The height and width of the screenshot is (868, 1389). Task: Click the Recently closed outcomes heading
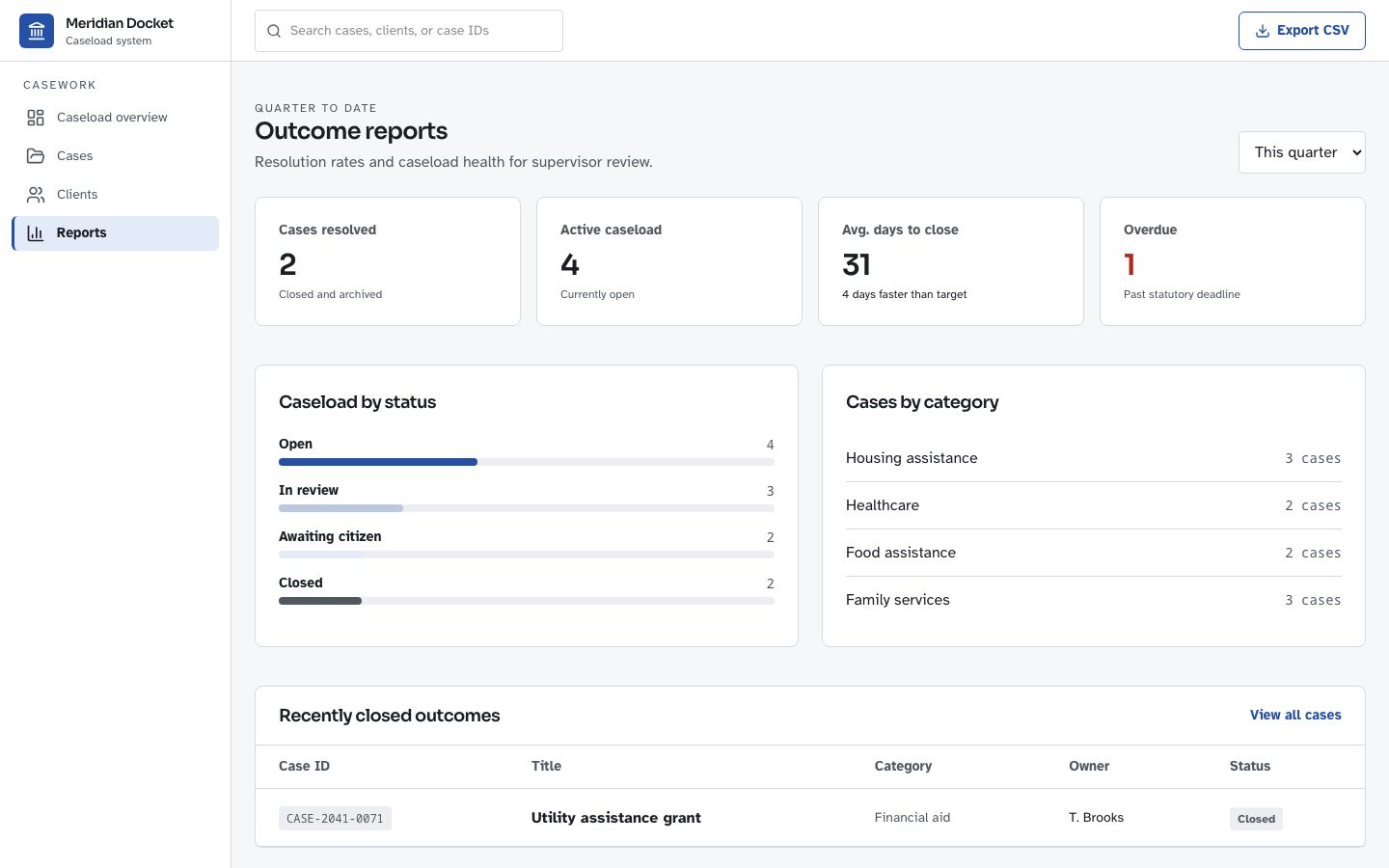point(389,716)
